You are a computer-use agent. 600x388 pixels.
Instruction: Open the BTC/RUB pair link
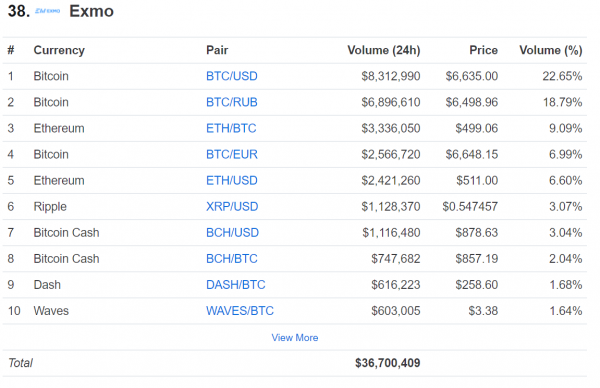click(x=232, y=102)
